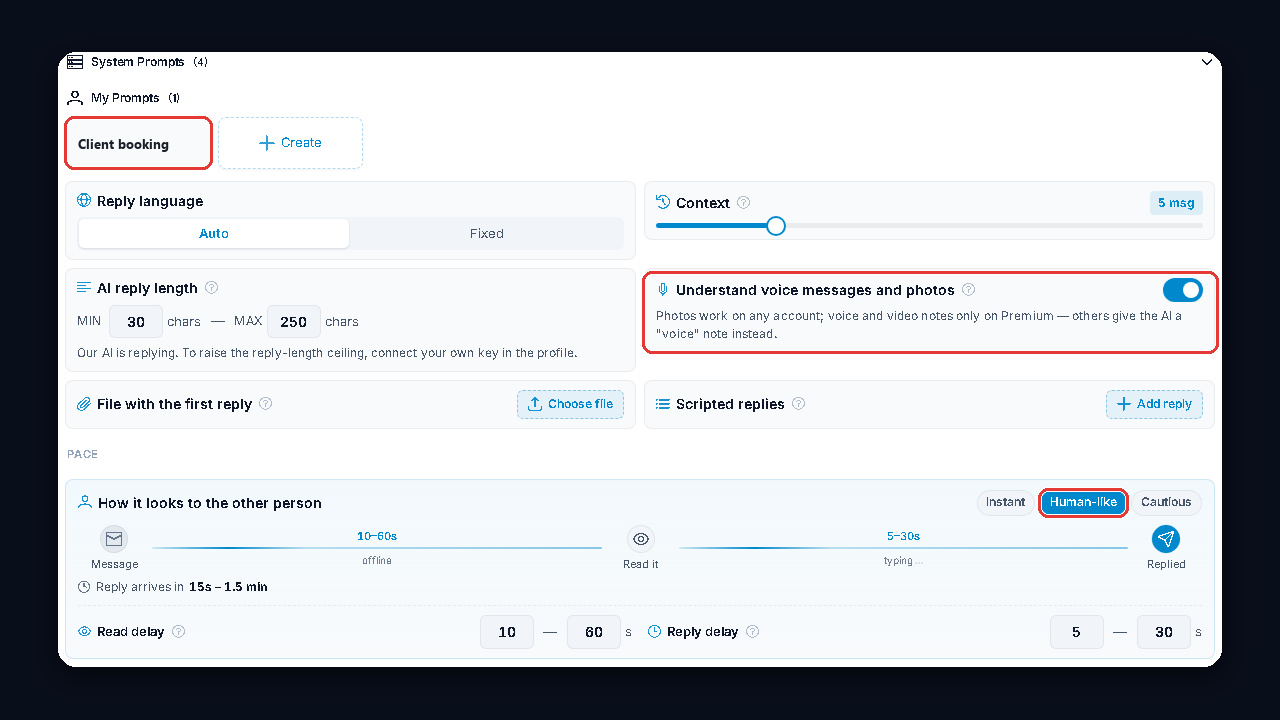Click the envelope Message icon in pace timeline
This screenshot has width=1280, height=720.
(x=114, y=539)
